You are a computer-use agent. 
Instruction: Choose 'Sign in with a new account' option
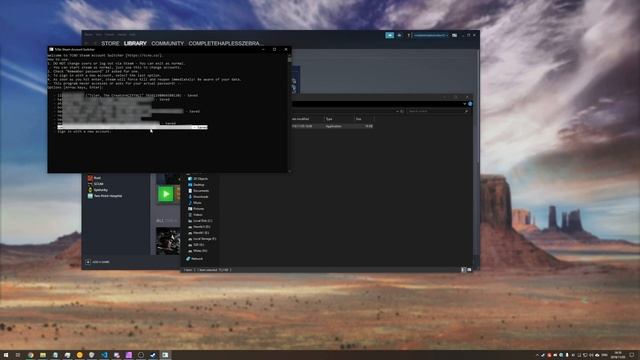84,131
